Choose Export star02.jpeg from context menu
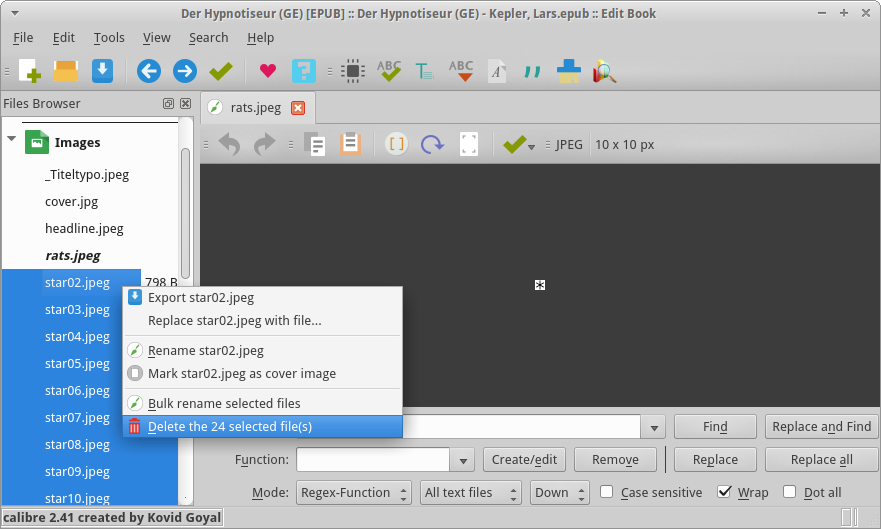Image resolution: width=881 pixels, height=529 pixels. pos(262,298)
